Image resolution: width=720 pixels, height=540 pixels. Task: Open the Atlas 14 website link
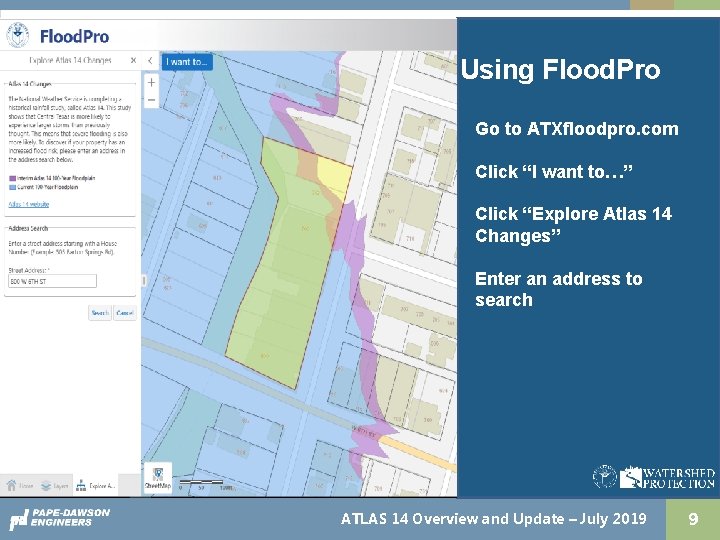[x=28, y=204]
